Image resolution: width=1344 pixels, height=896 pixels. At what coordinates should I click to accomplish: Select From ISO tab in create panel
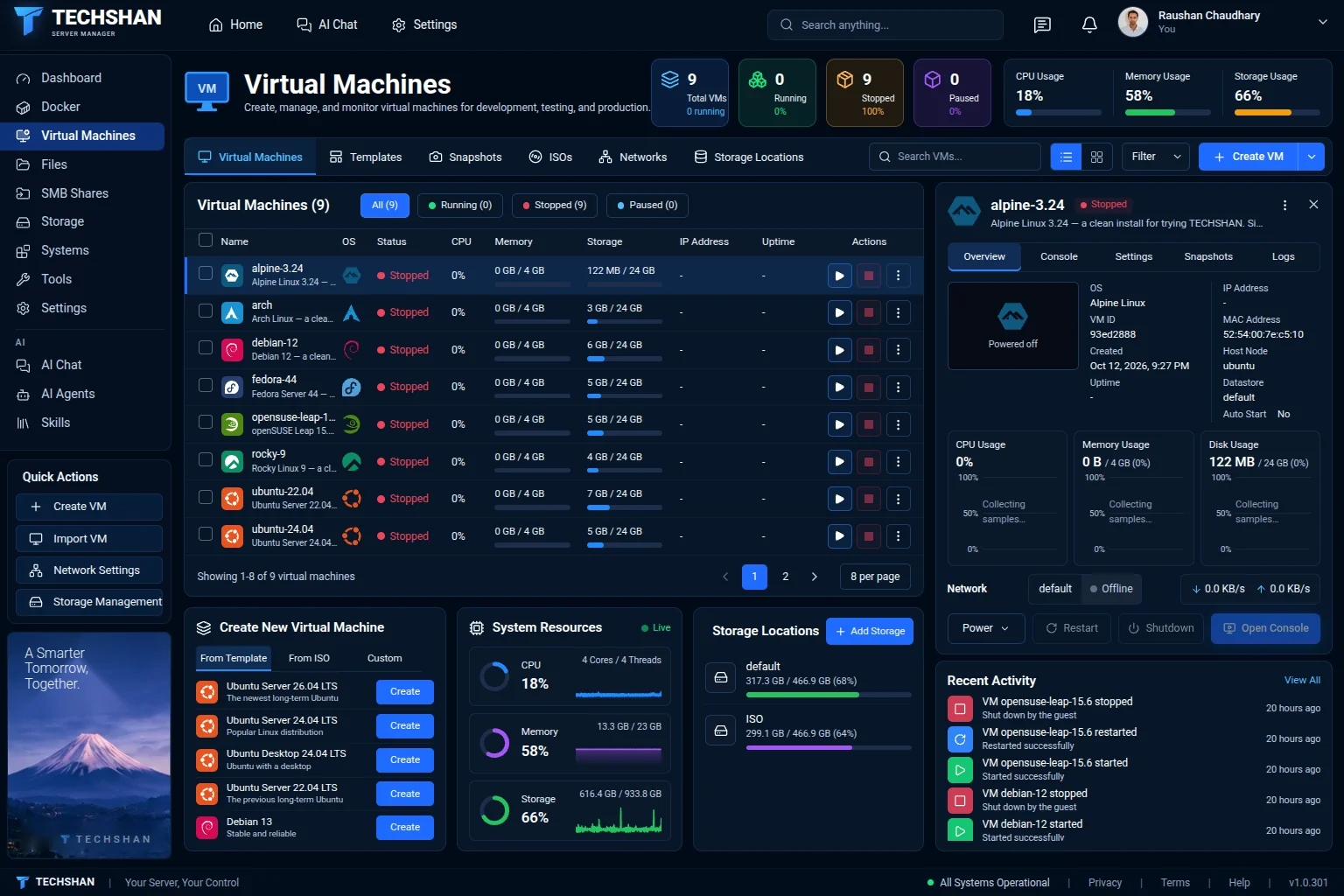309,658
